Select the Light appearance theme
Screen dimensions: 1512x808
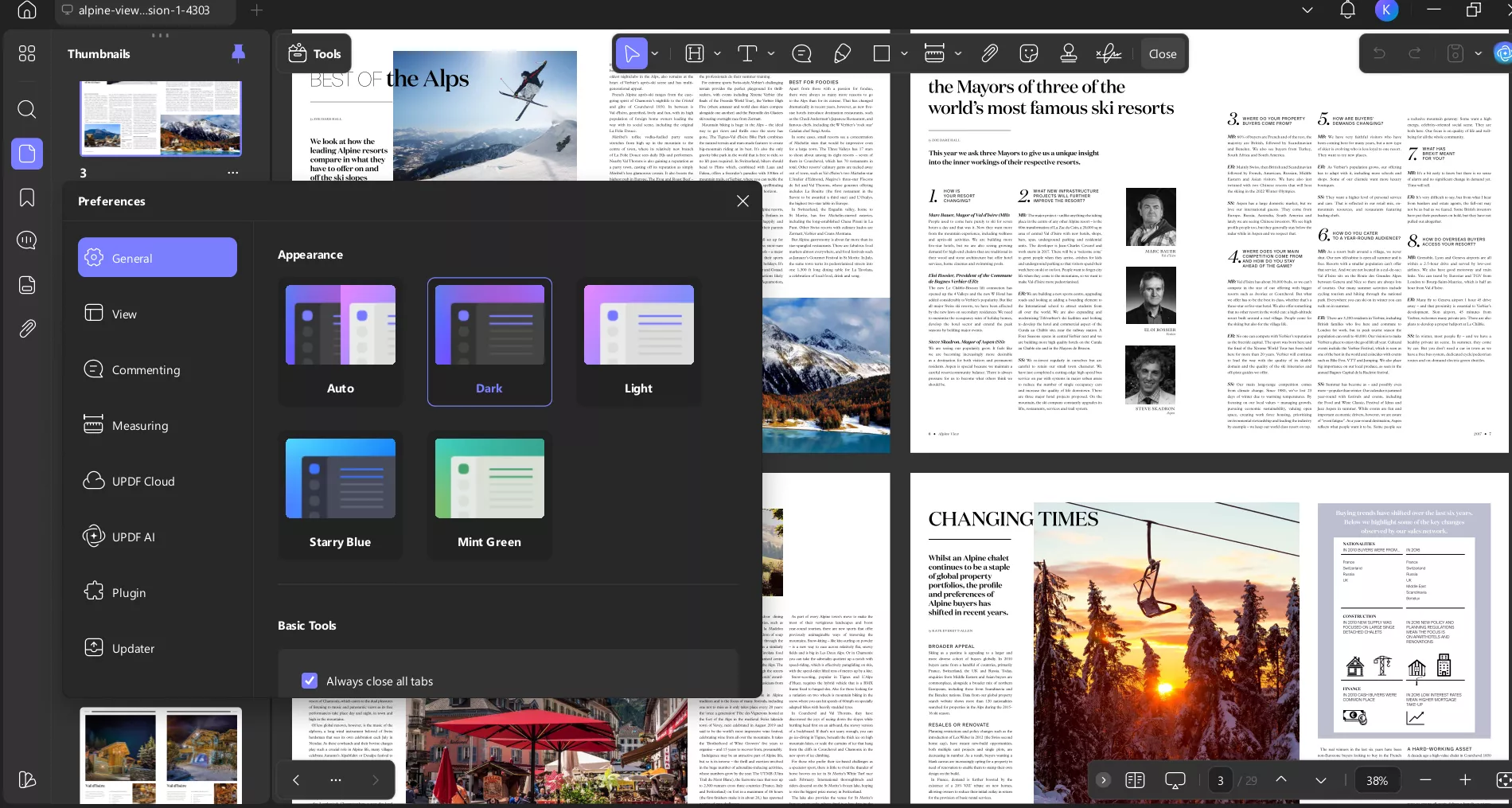click(637, 341)
